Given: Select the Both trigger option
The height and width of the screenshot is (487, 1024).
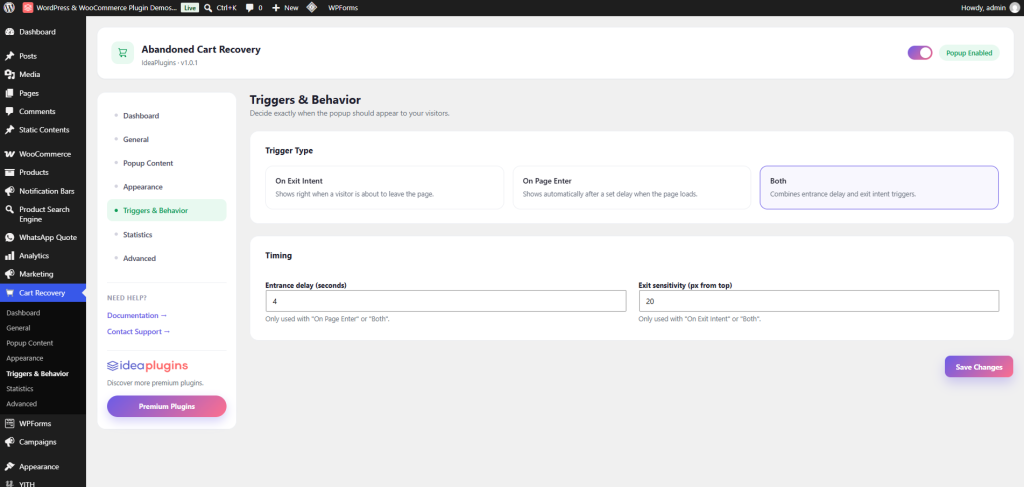Looking at the screenshot, I should [x=879, y=187].
